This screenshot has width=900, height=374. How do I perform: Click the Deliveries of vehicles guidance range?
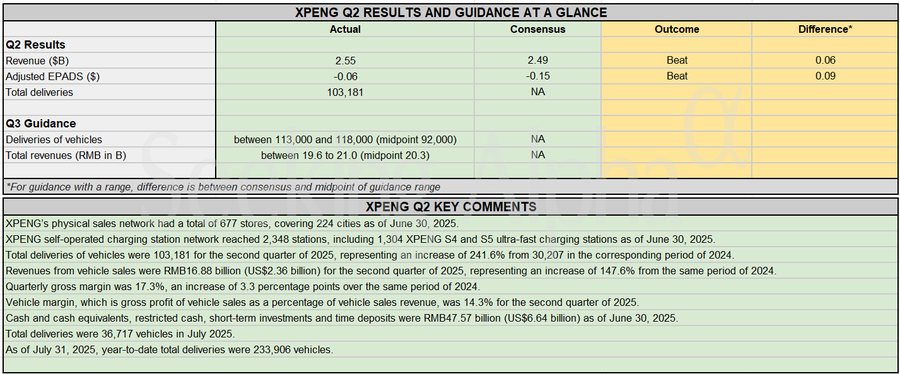[345, 139]
